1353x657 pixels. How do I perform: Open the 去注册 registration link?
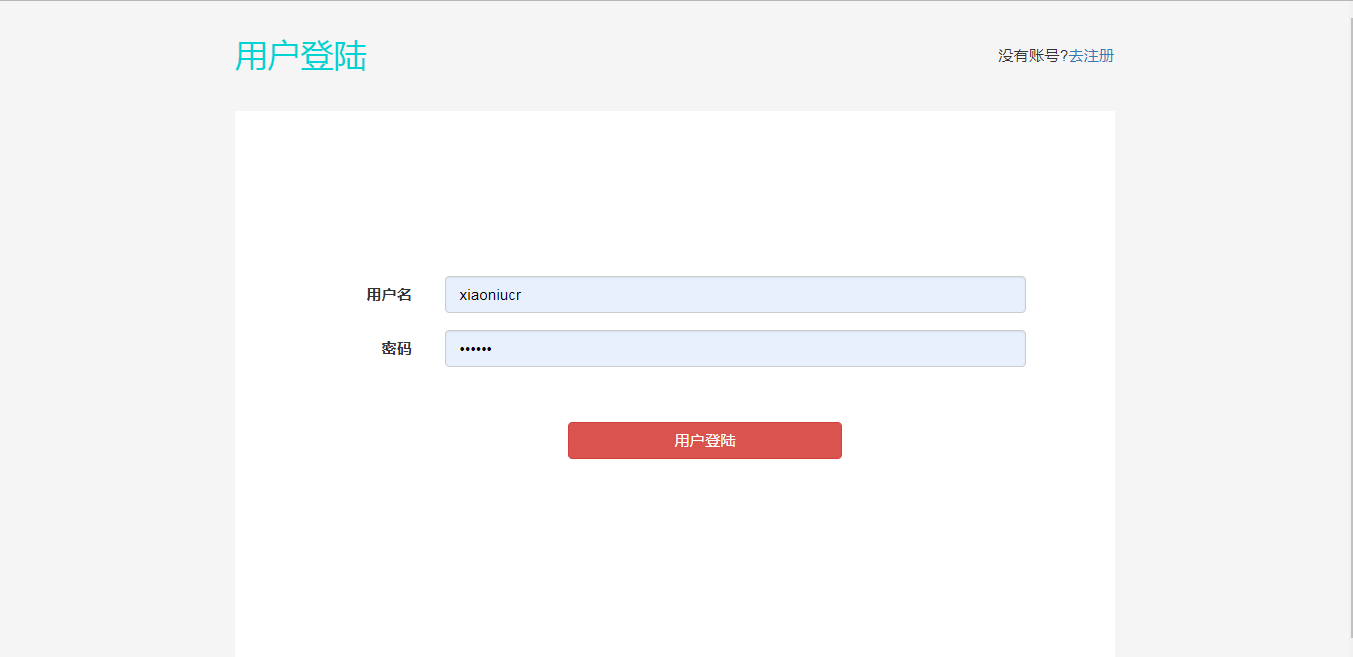tap(1091, 56)
